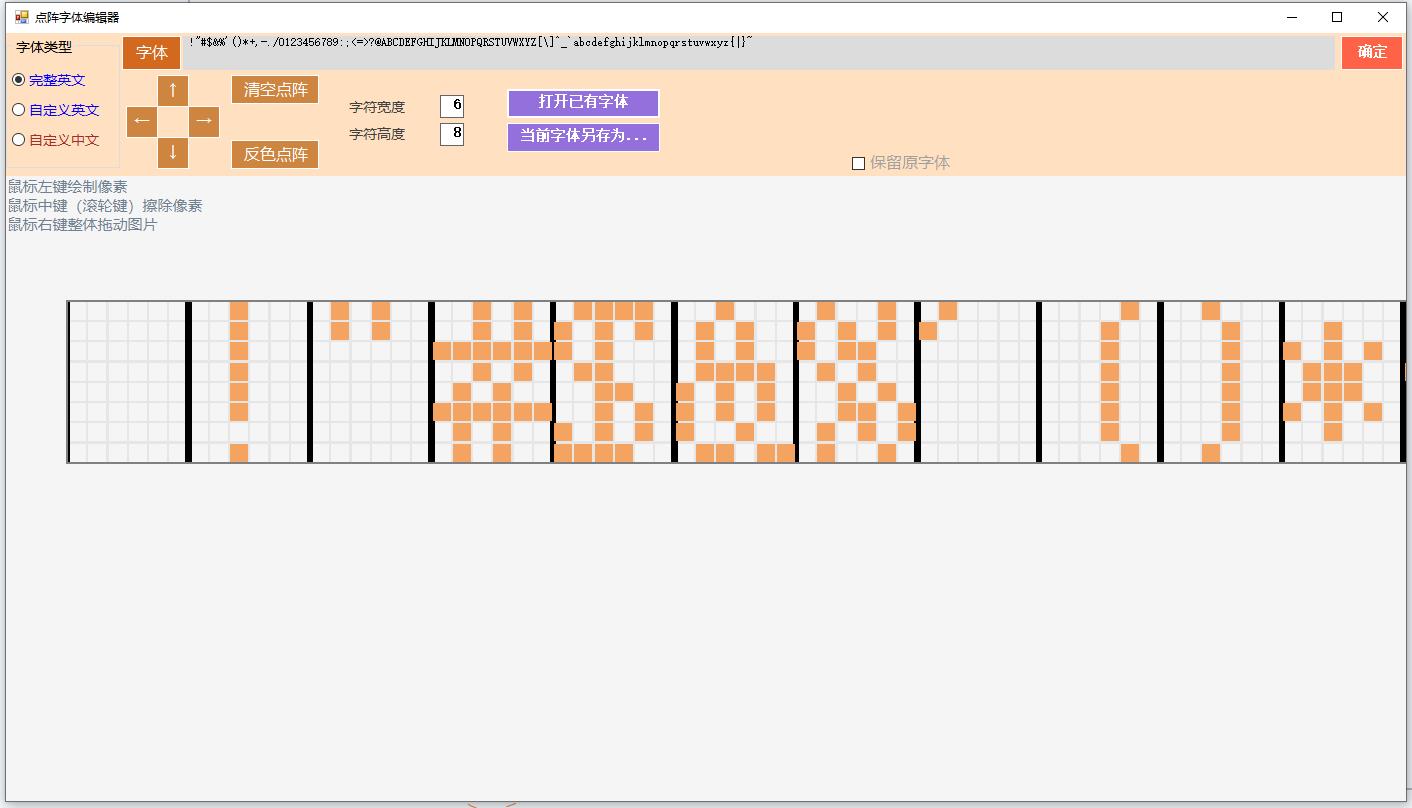This screenshot has width=1412, height=808.
Task: Click the 确定 confirm button
Action: 1372,52
